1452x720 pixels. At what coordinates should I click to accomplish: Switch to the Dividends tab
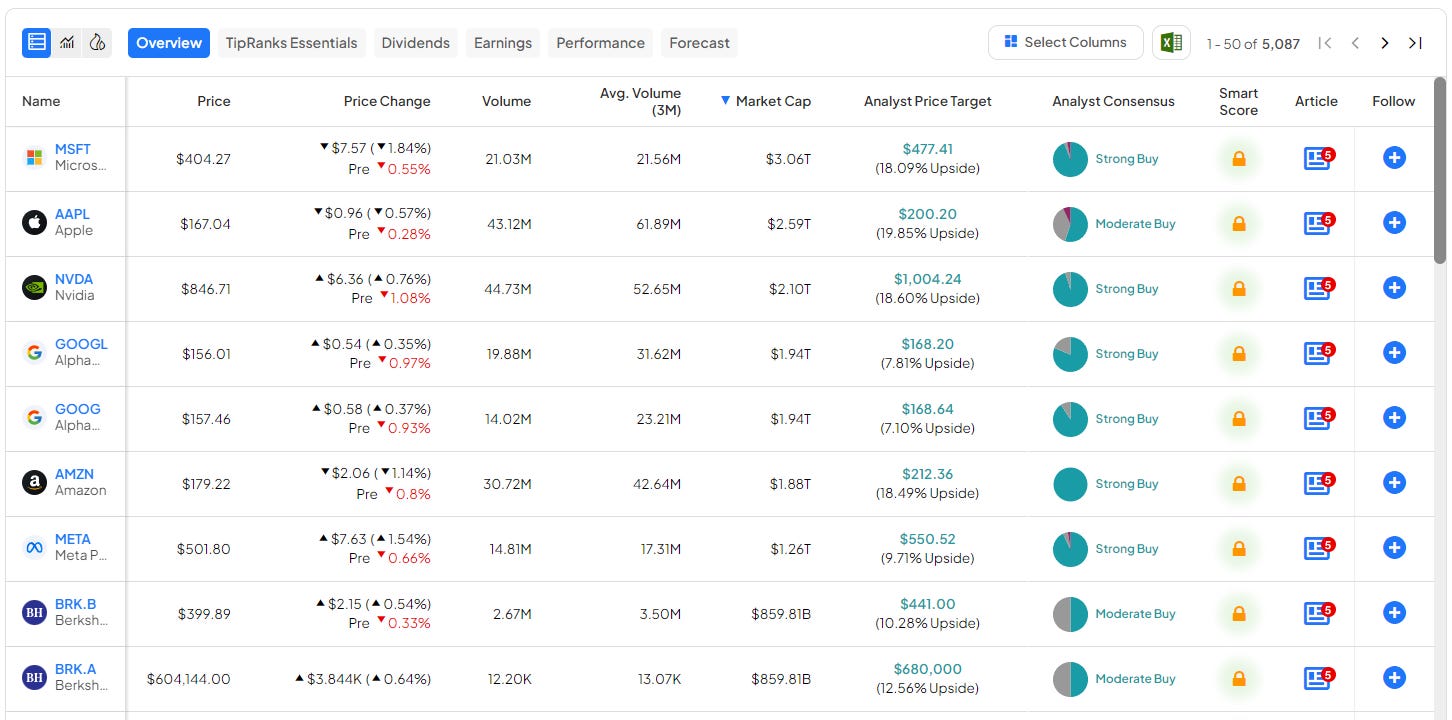(416, 43)
